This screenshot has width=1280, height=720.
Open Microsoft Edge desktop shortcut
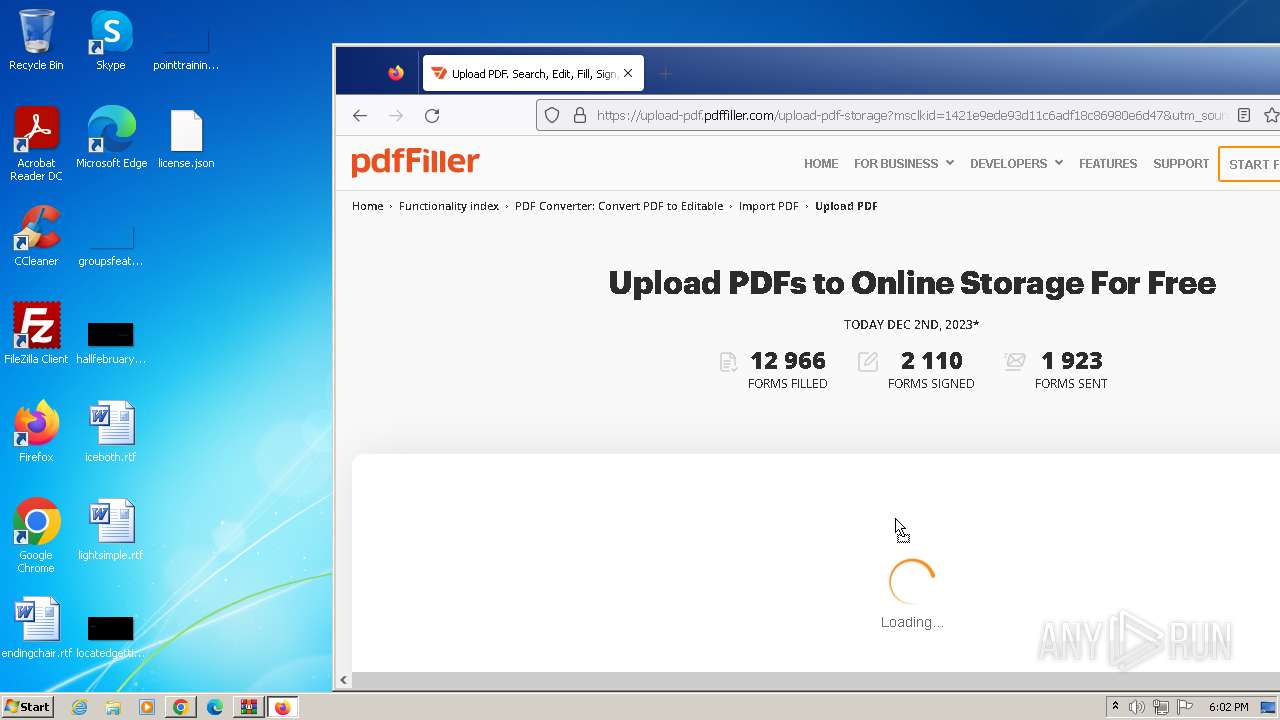(111, 138)
